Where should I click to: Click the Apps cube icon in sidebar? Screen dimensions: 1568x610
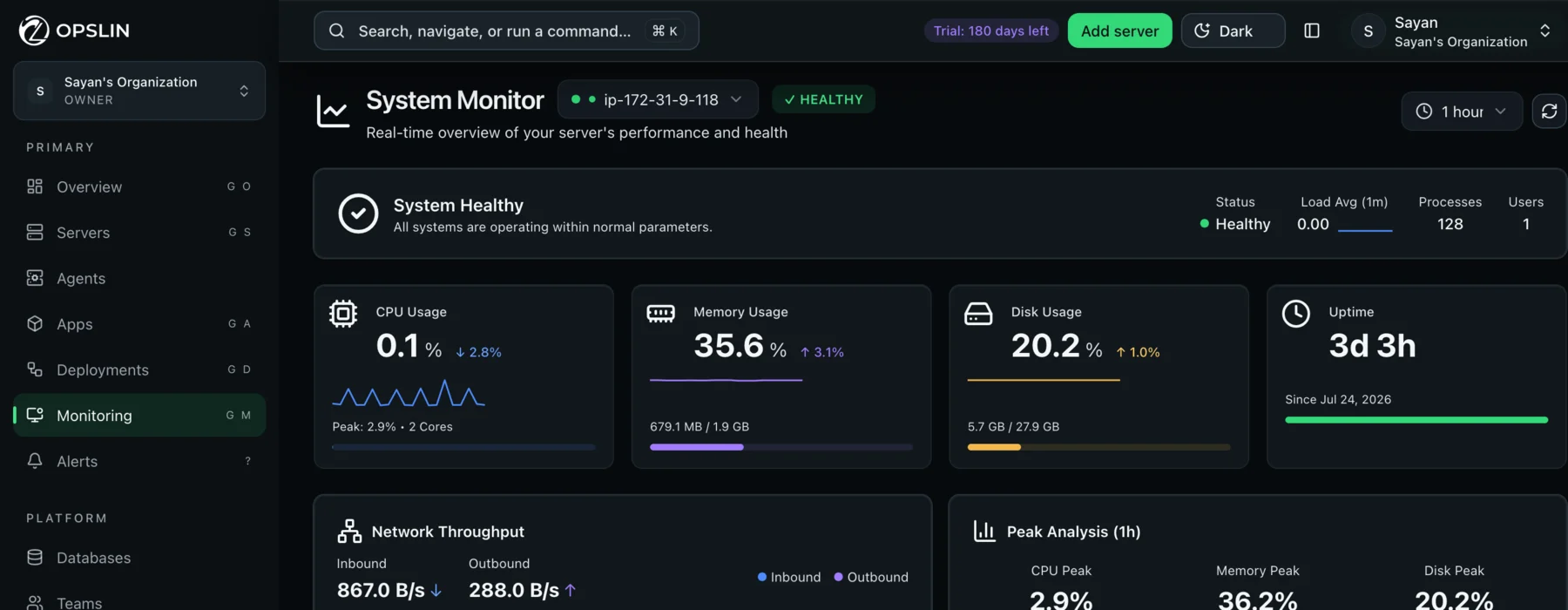[x=35, y=323]
